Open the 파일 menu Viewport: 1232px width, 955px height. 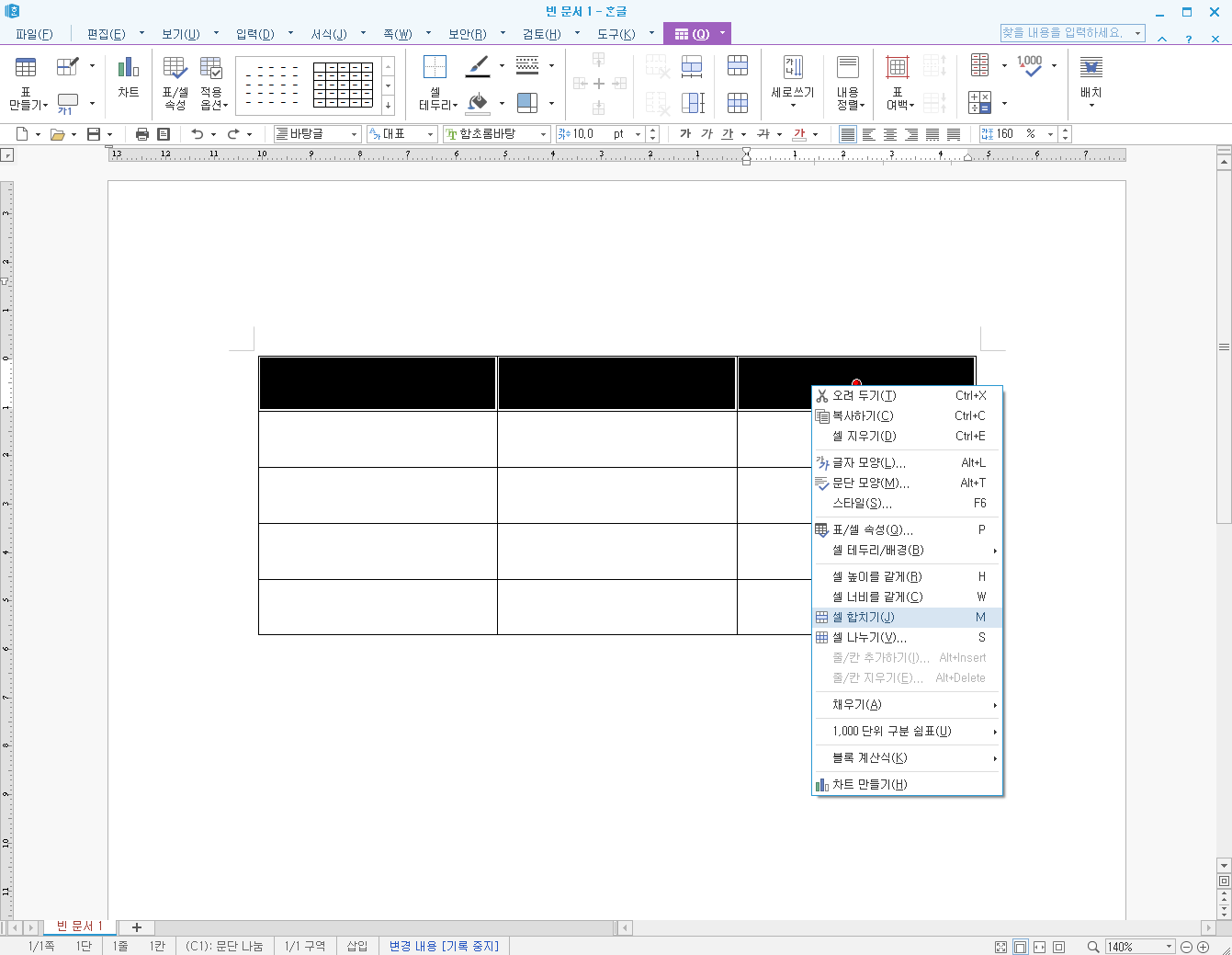coord(34,34)
